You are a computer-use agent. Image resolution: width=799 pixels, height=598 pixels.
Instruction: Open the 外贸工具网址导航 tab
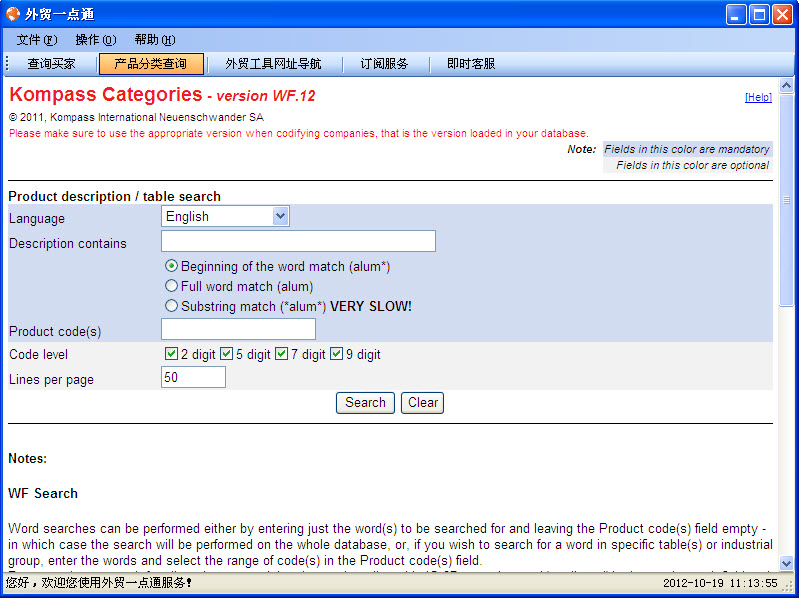(273, 64)
